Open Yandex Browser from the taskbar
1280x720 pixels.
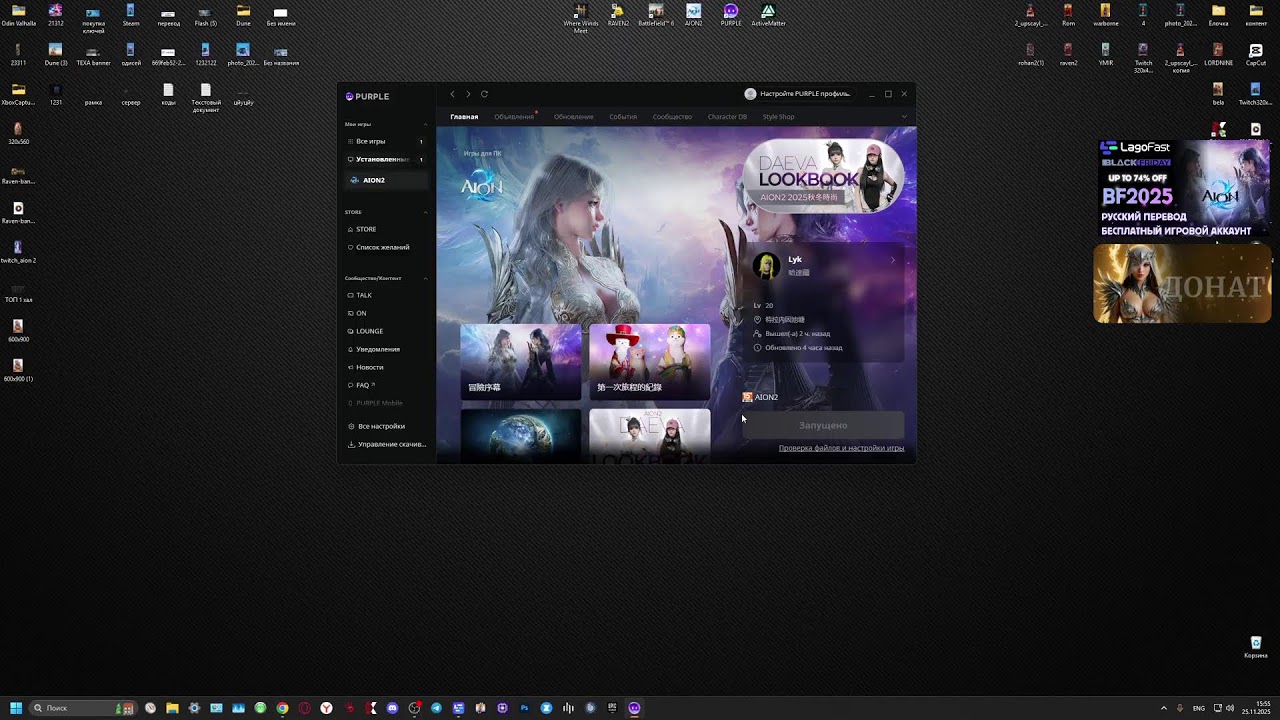(x=327, y=708)
